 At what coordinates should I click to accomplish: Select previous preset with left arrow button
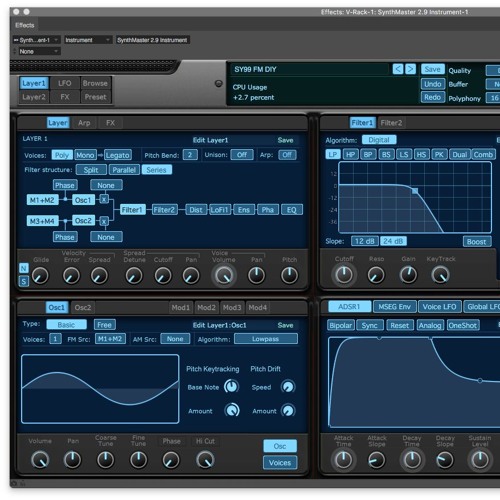[x=398, y=69]
